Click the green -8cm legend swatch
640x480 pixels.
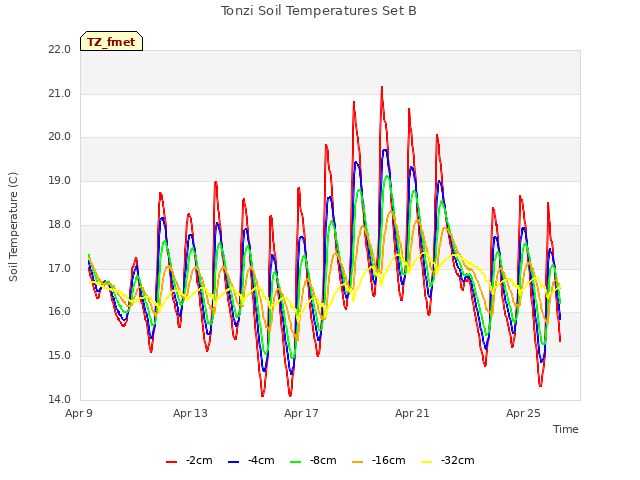[x=296, y=462]
